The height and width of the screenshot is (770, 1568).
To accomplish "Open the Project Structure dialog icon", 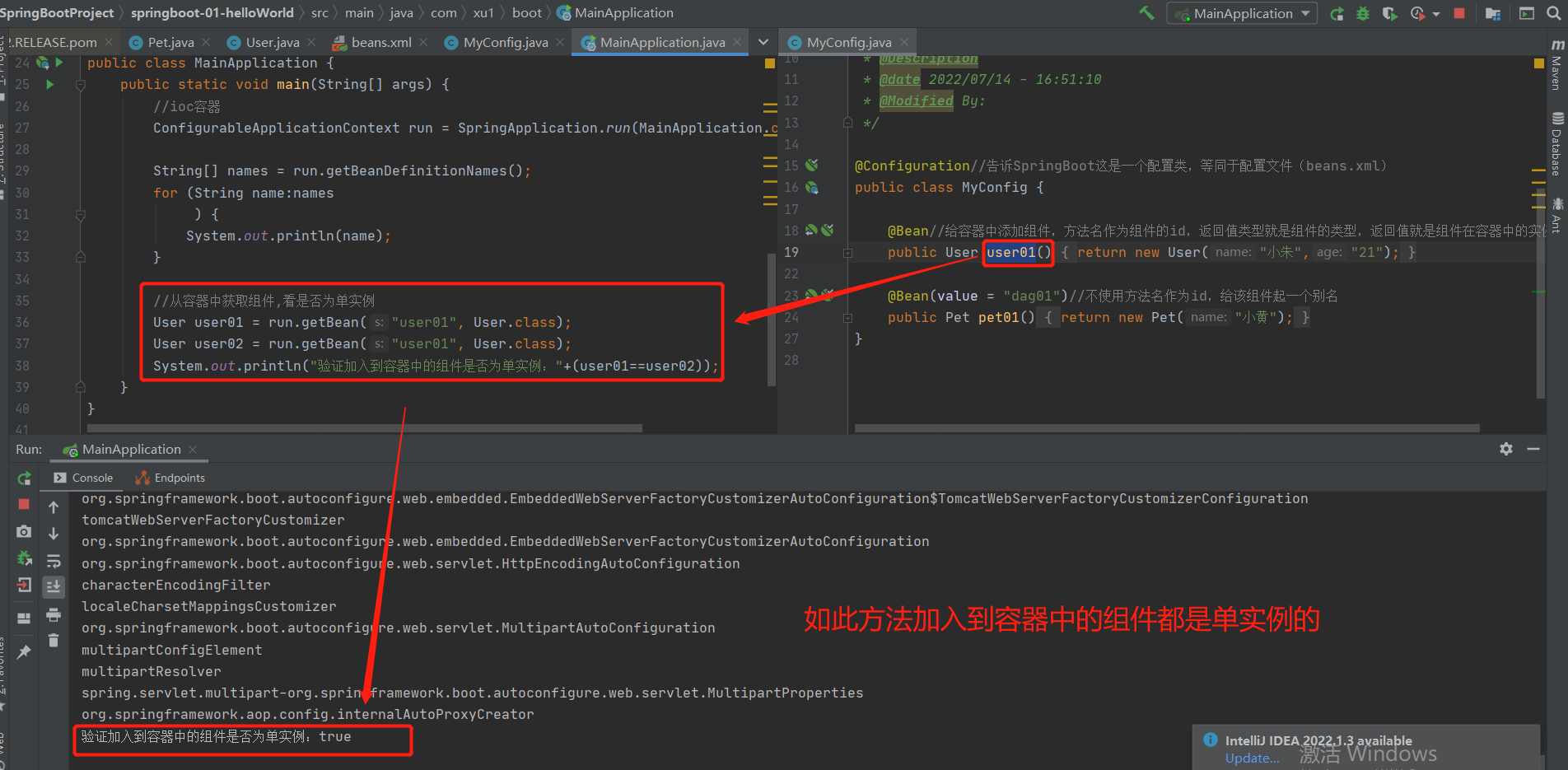I will pos(1492,13).
